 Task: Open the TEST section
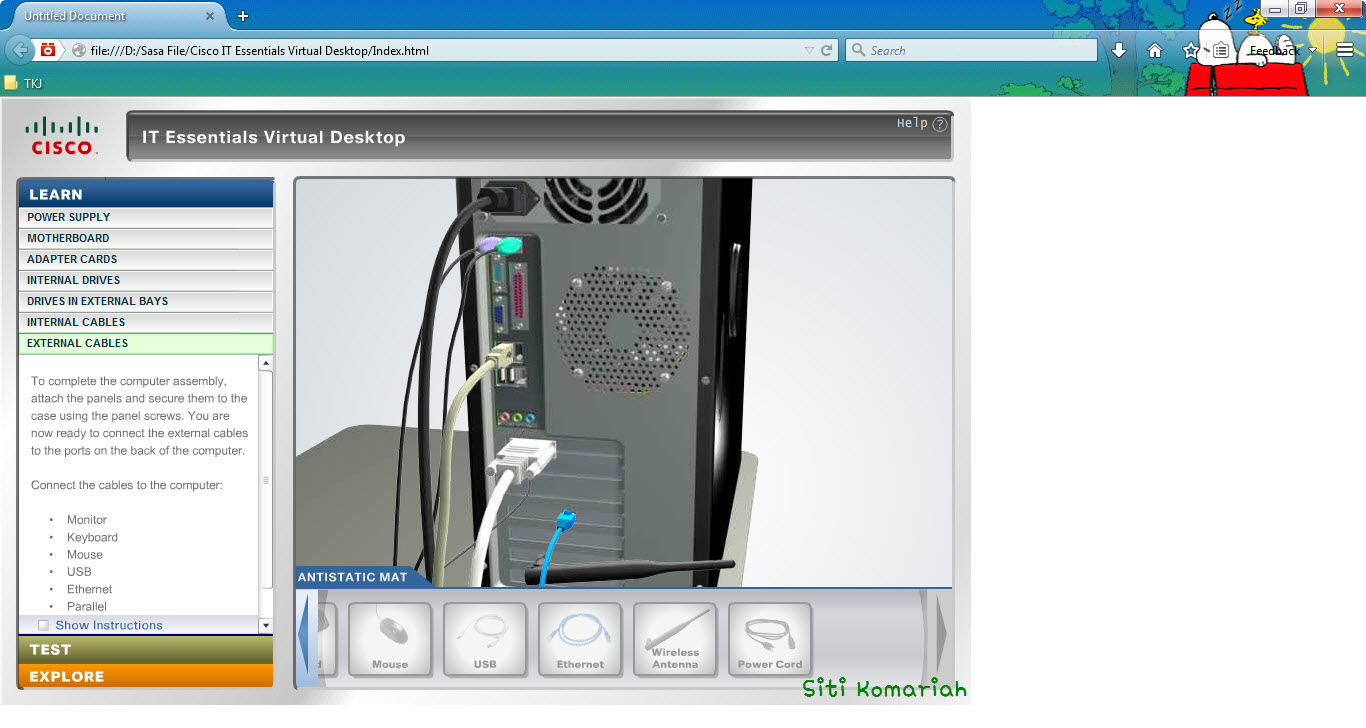[145, 649]
